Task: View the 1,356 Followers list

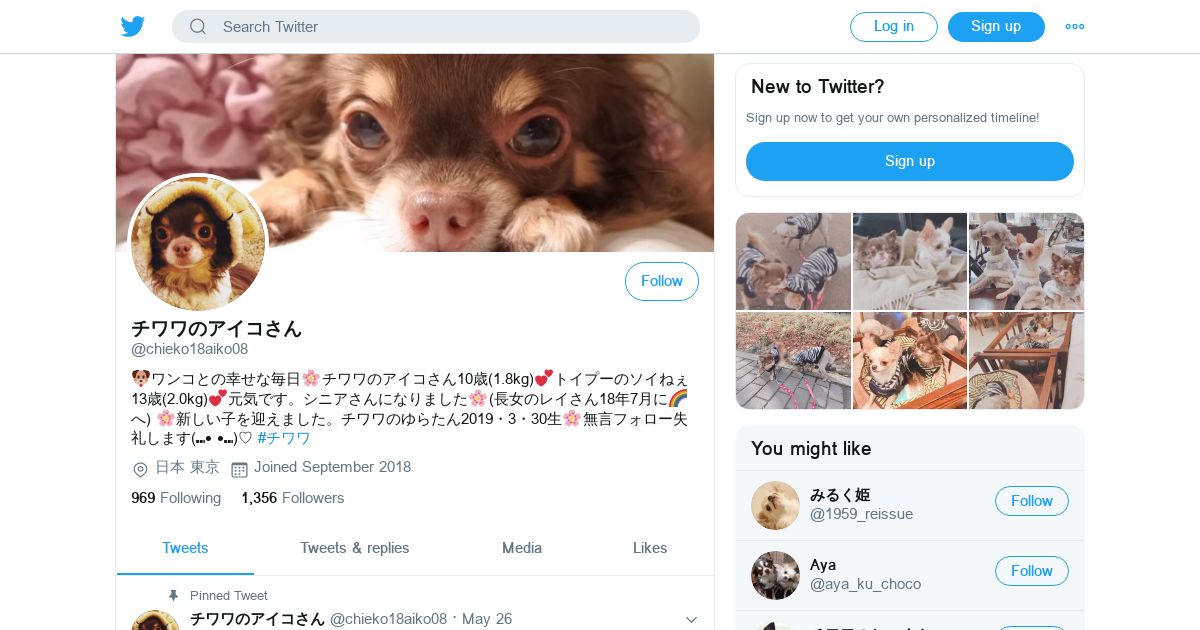Action: coord(292,498)
